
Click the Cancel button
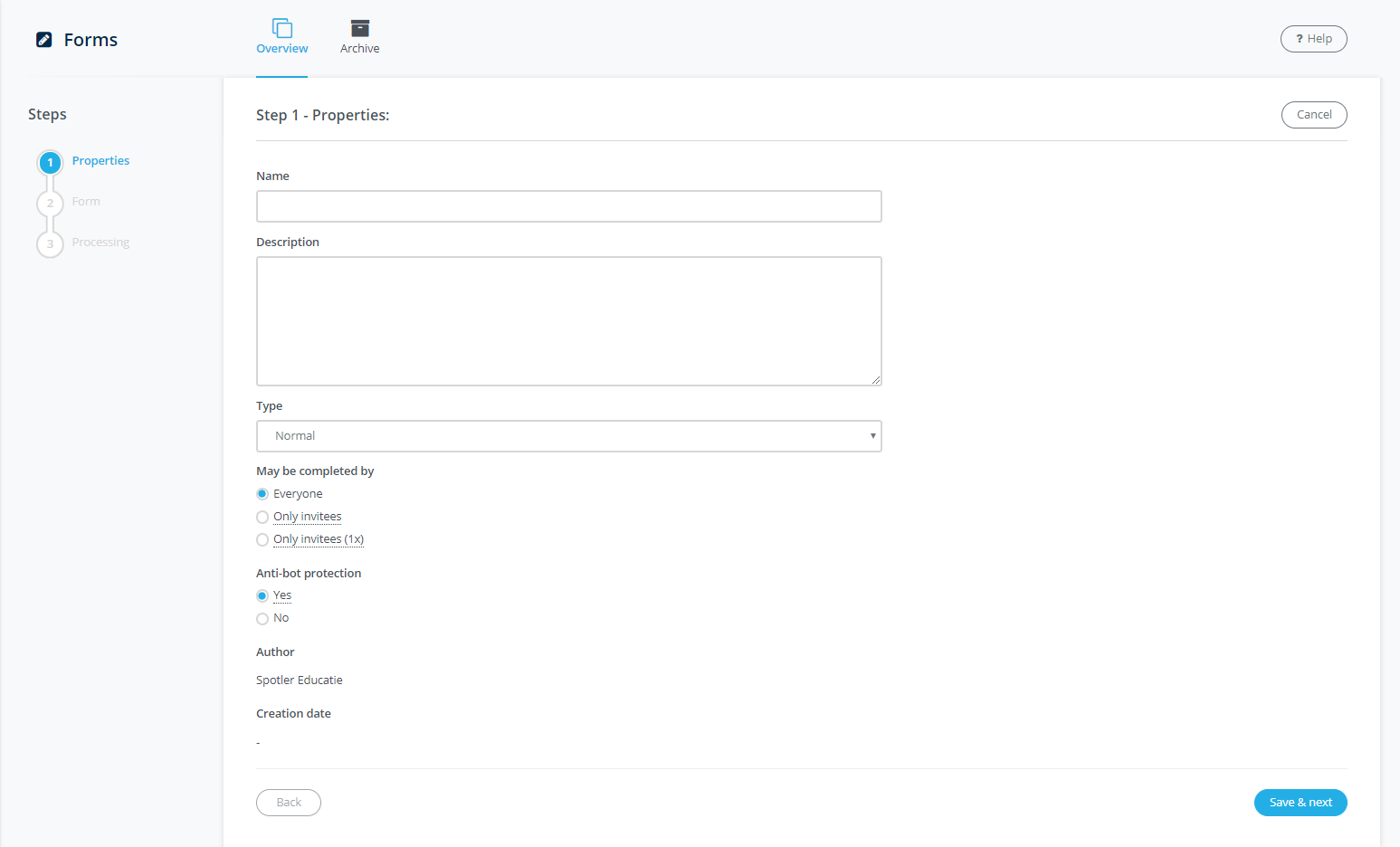[x=1314, y=115]
